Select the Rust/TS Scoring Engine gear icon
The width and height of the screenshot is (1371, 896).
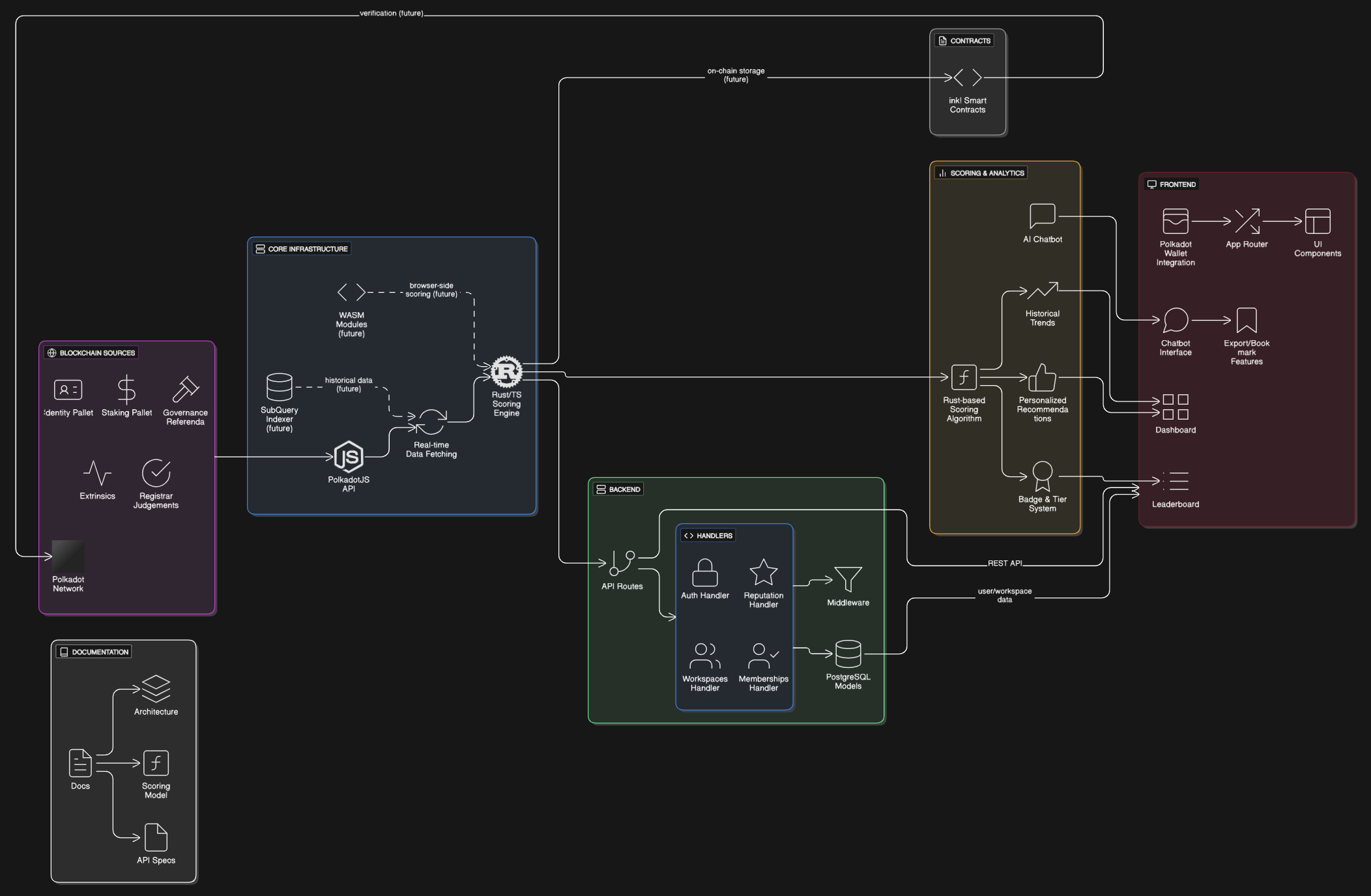[x=506, y=372]
